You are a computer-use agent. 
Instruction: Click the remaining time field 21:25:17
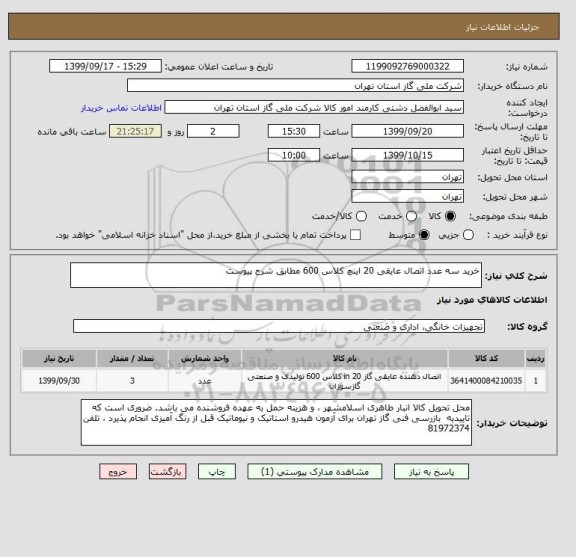(135, 131)
